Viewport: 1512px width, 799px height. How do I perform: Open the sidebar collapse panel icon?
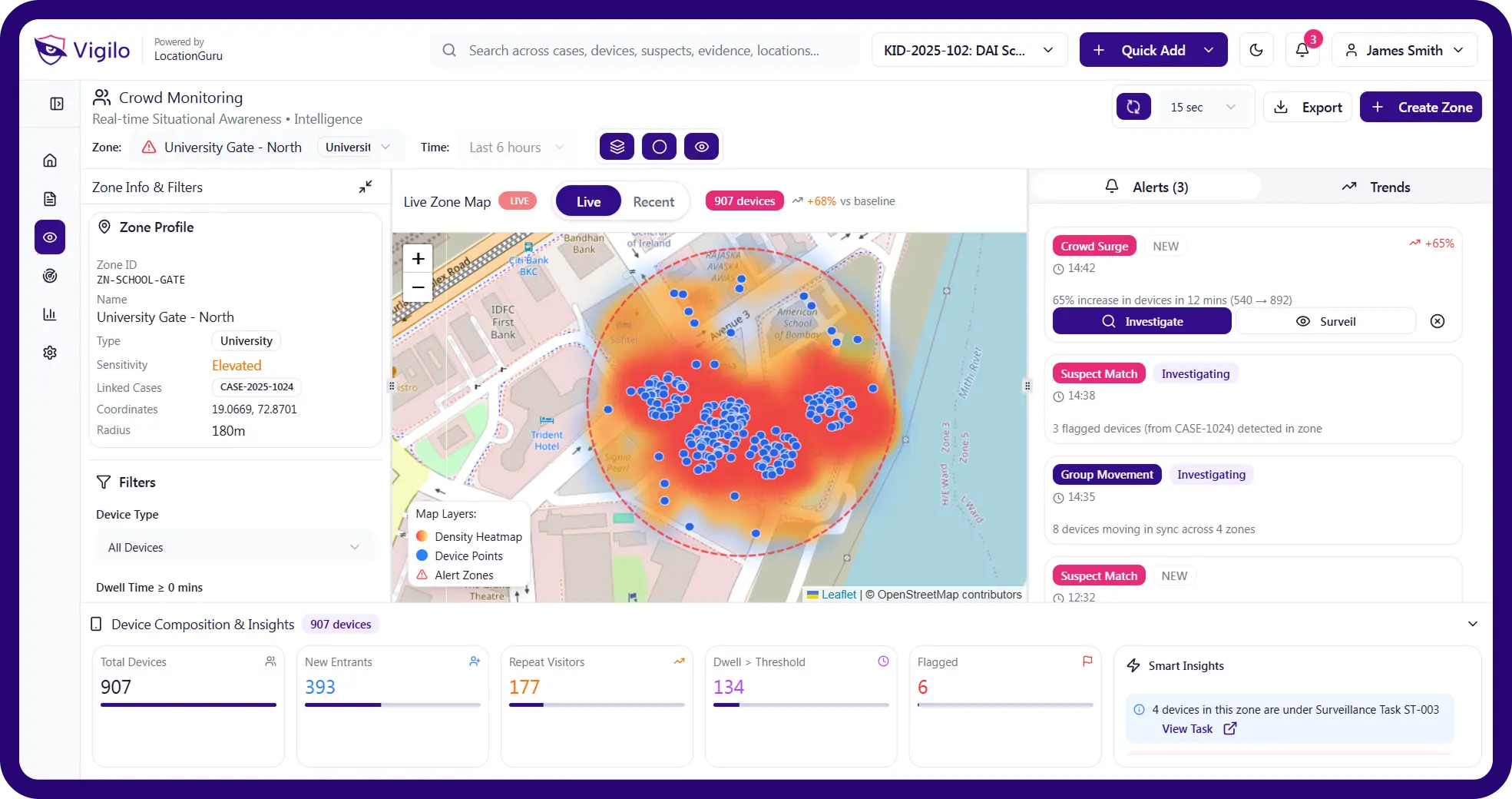click(x=57, y=104)
